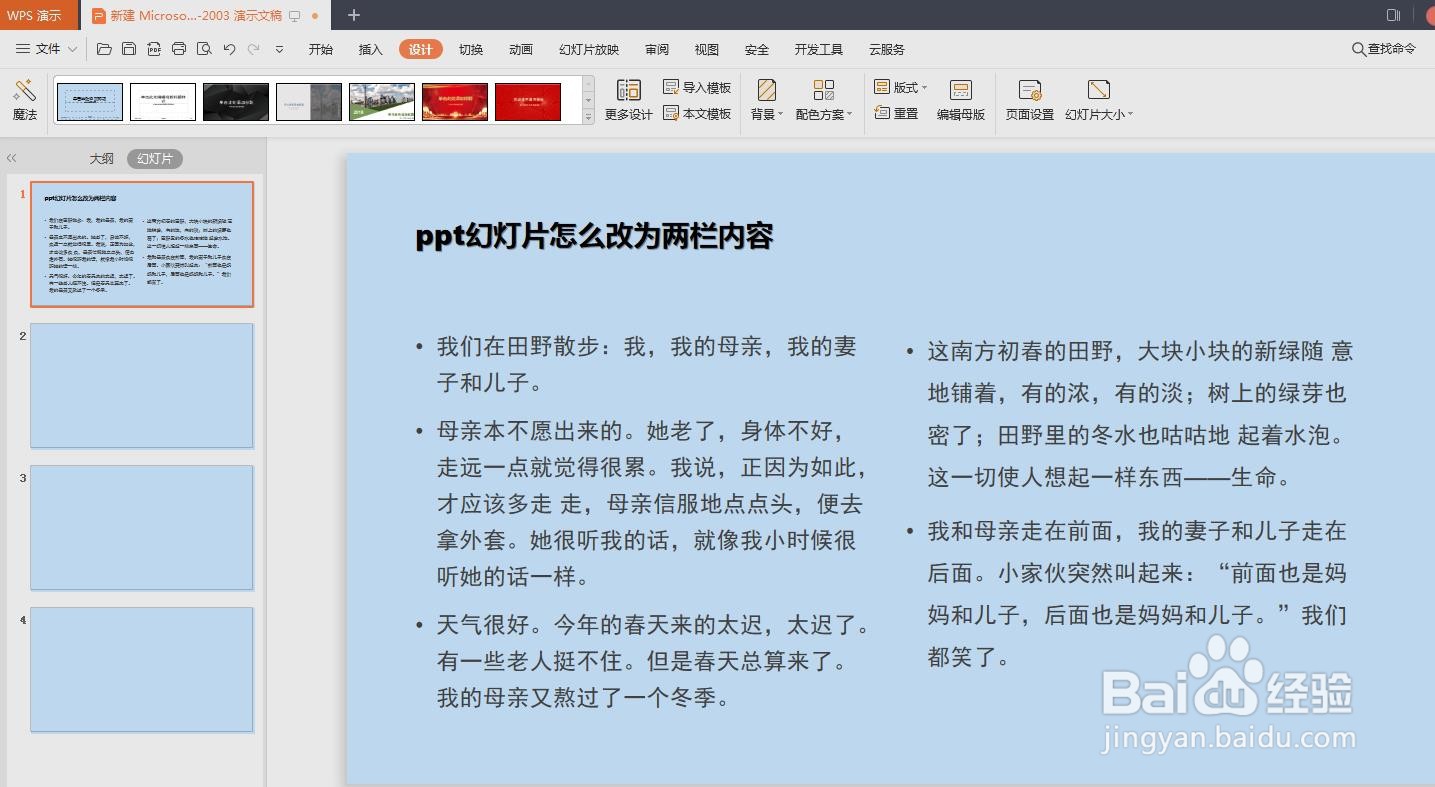Click the slide title text
This screenshot has width=1435, height=787.
595,236
